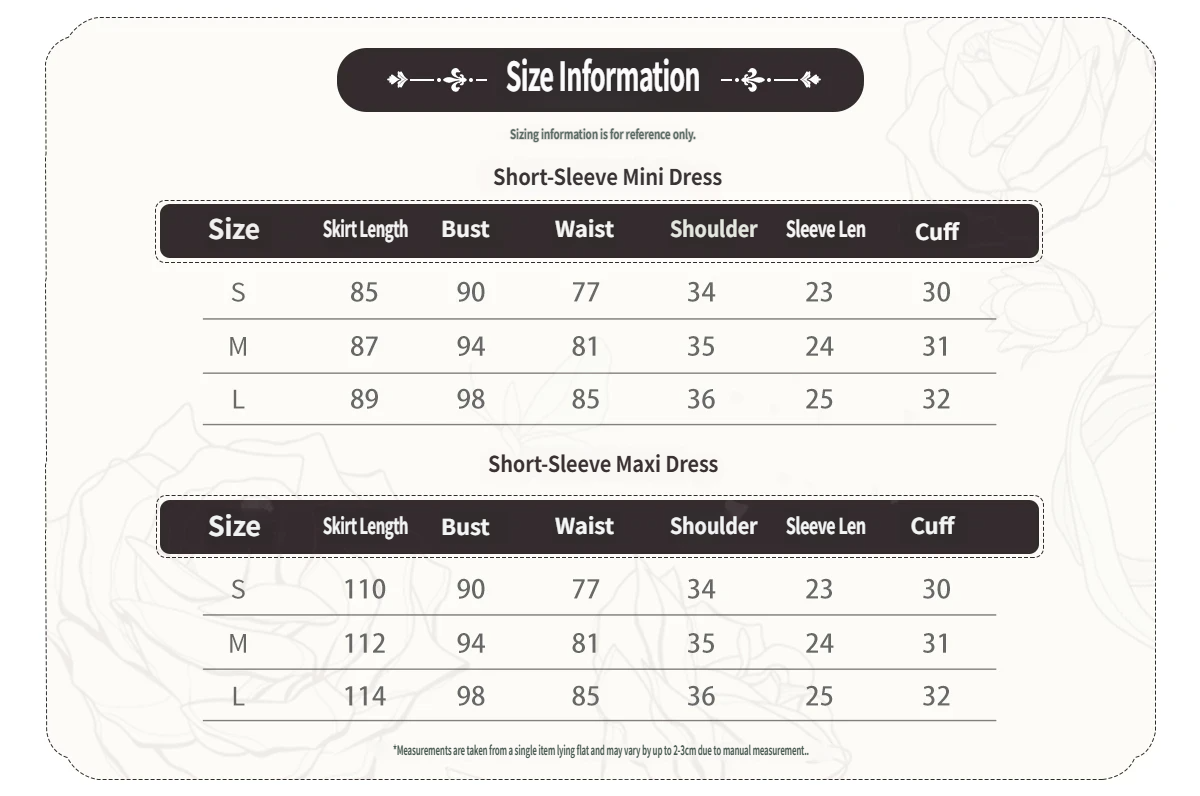1200x796 pixels.
Task: Click Cuff header in Mini Dress table
Action: pyautogui.click(x=937, y=232)
